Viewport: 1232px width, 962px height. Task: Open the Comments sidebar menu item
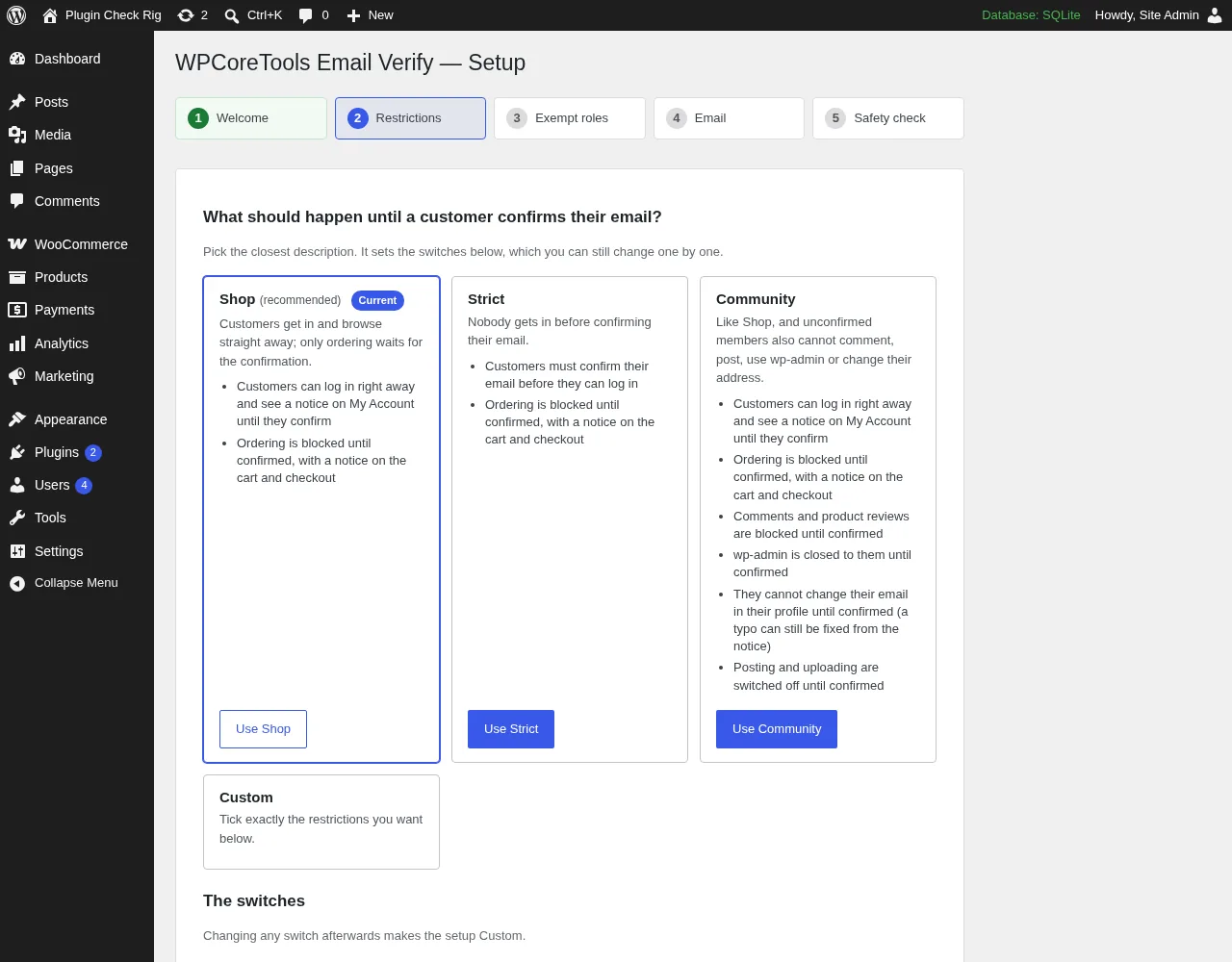click(x=77, y=201)
